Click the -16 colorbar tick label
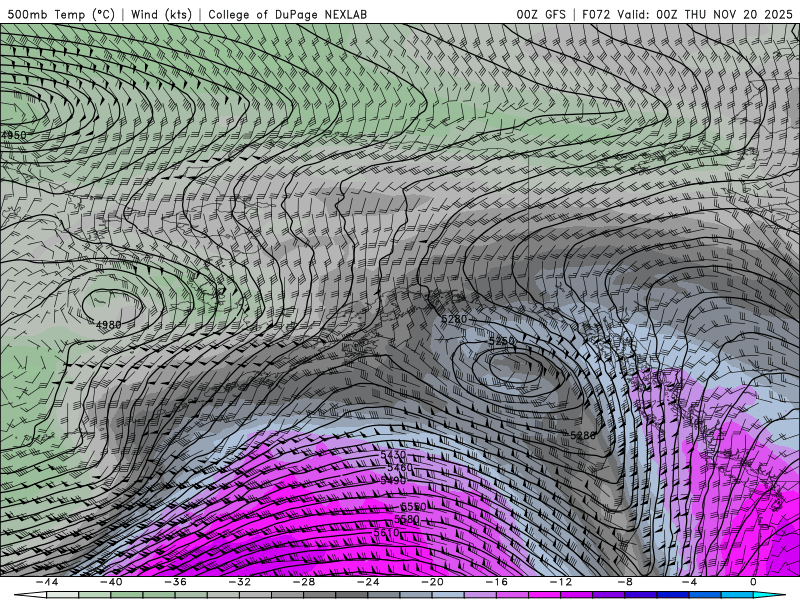The height and width of the screenshot is (600, 800). coord(496,582)
